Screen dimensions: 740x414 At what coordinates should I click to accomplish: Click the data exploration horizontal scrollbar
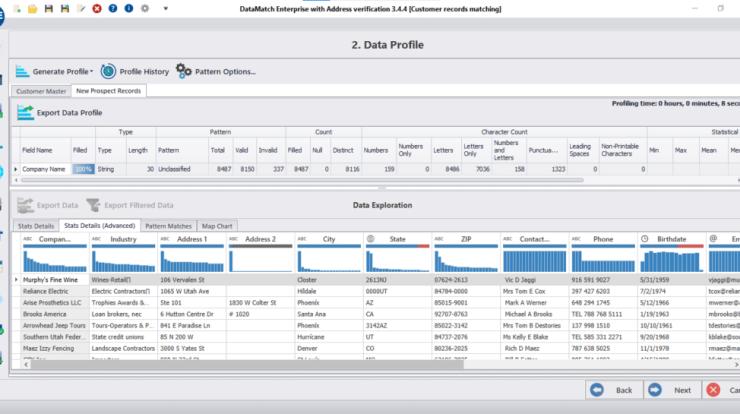[x=247, y=364]
